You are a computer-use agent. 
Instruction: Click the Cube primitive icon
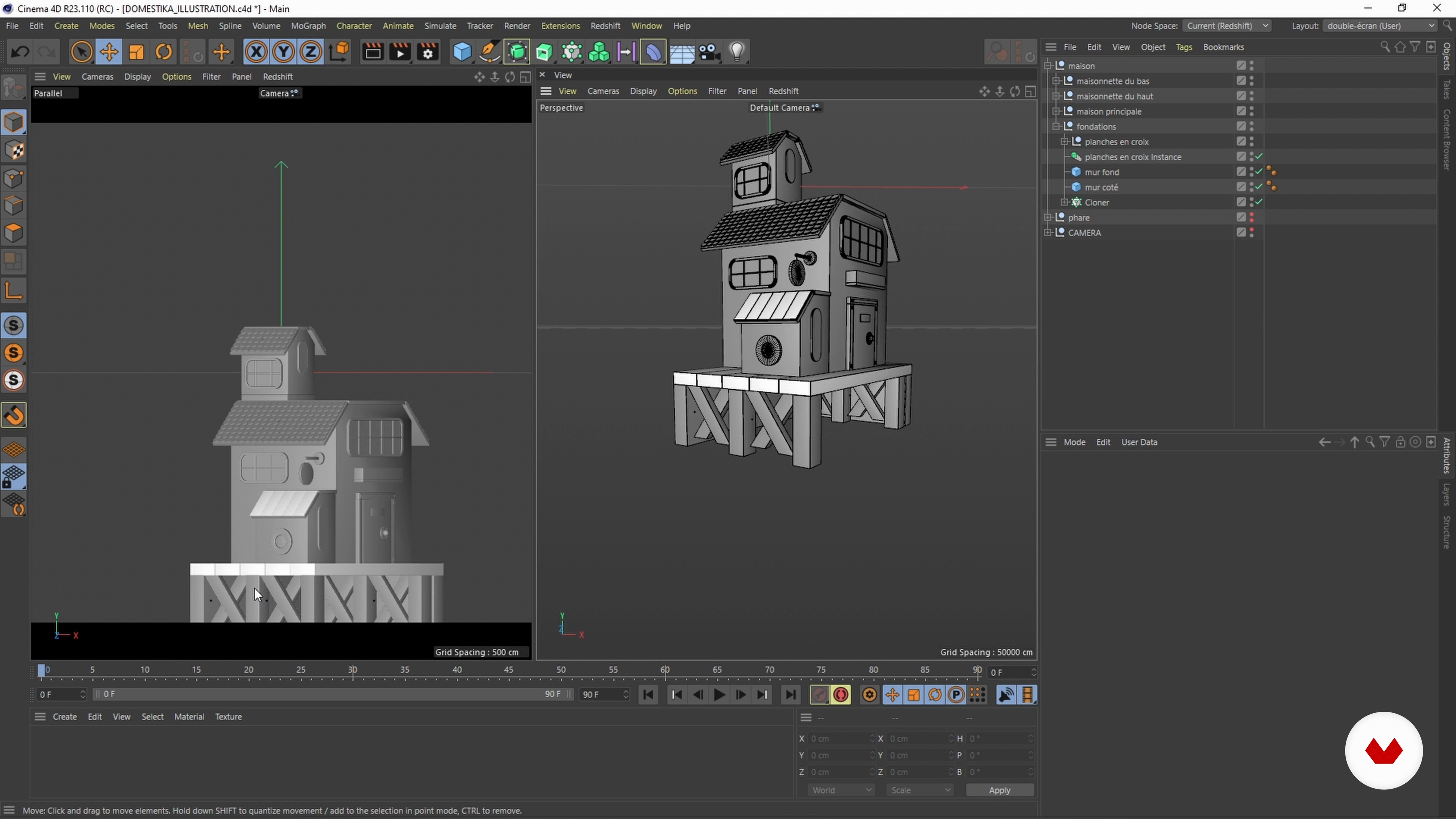(462, 52)
